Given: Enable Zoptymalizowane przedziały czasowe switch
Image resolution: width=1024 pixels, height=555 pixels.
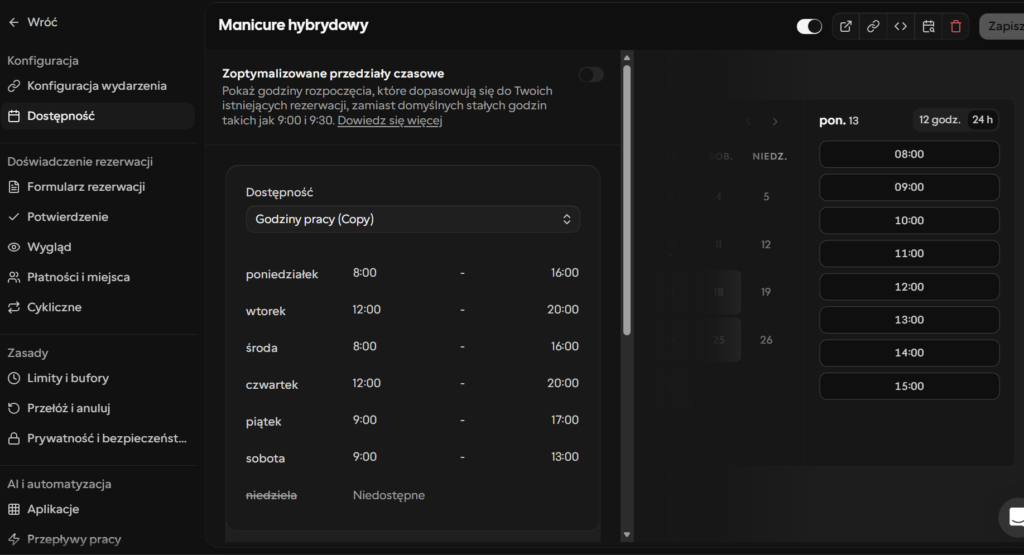Looking at the screenshot, I should pos(591,74).
